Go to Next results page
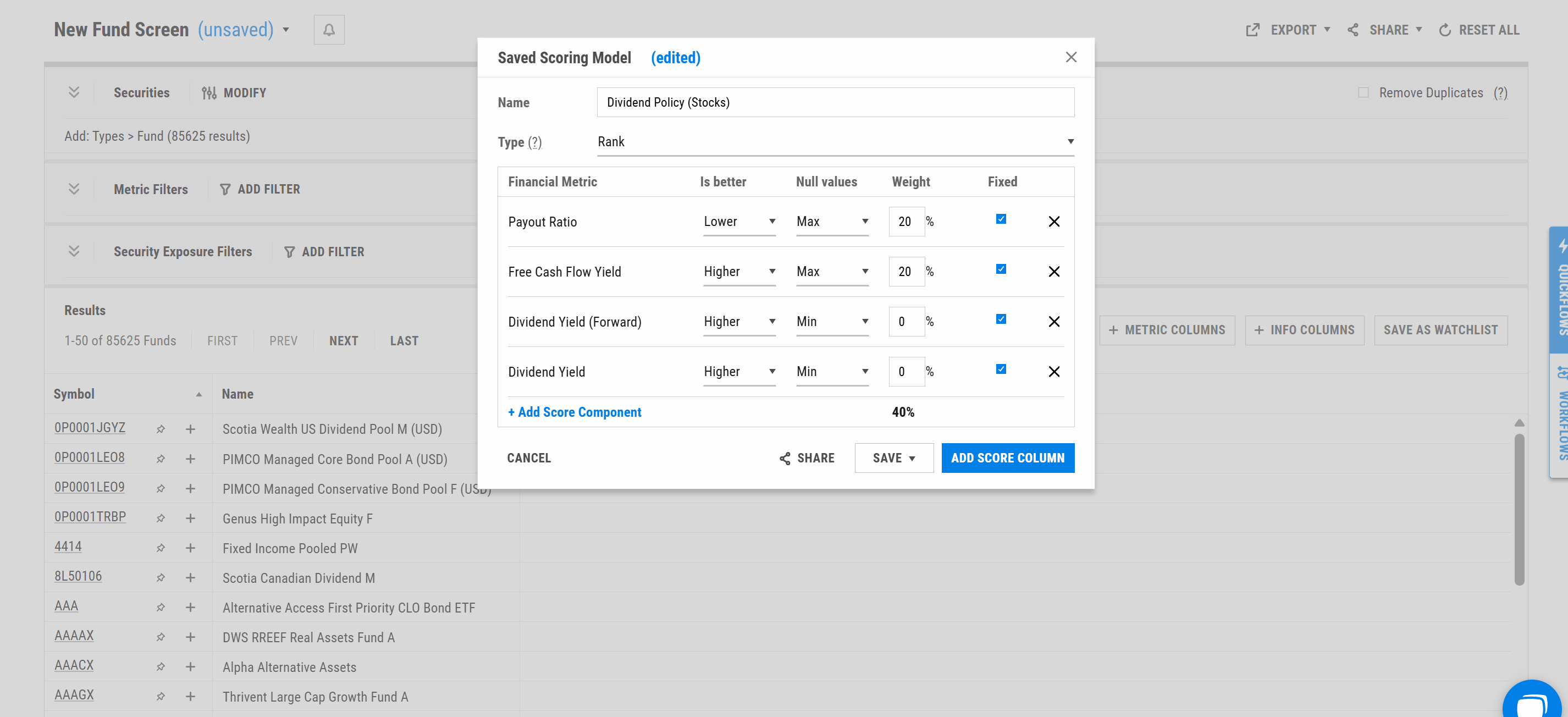1568x717 pixels. click(x=344, y=341)
